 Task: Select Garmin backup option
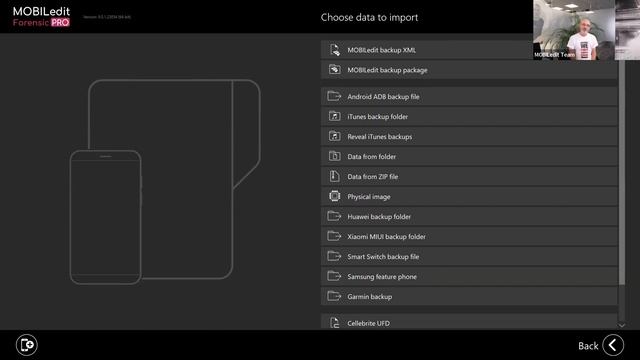(469, 296)
